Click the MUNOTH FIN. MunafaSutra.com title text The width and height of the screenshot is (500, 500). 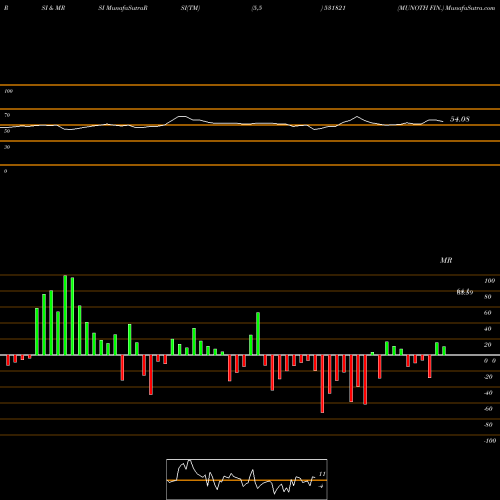pos(446,8)
